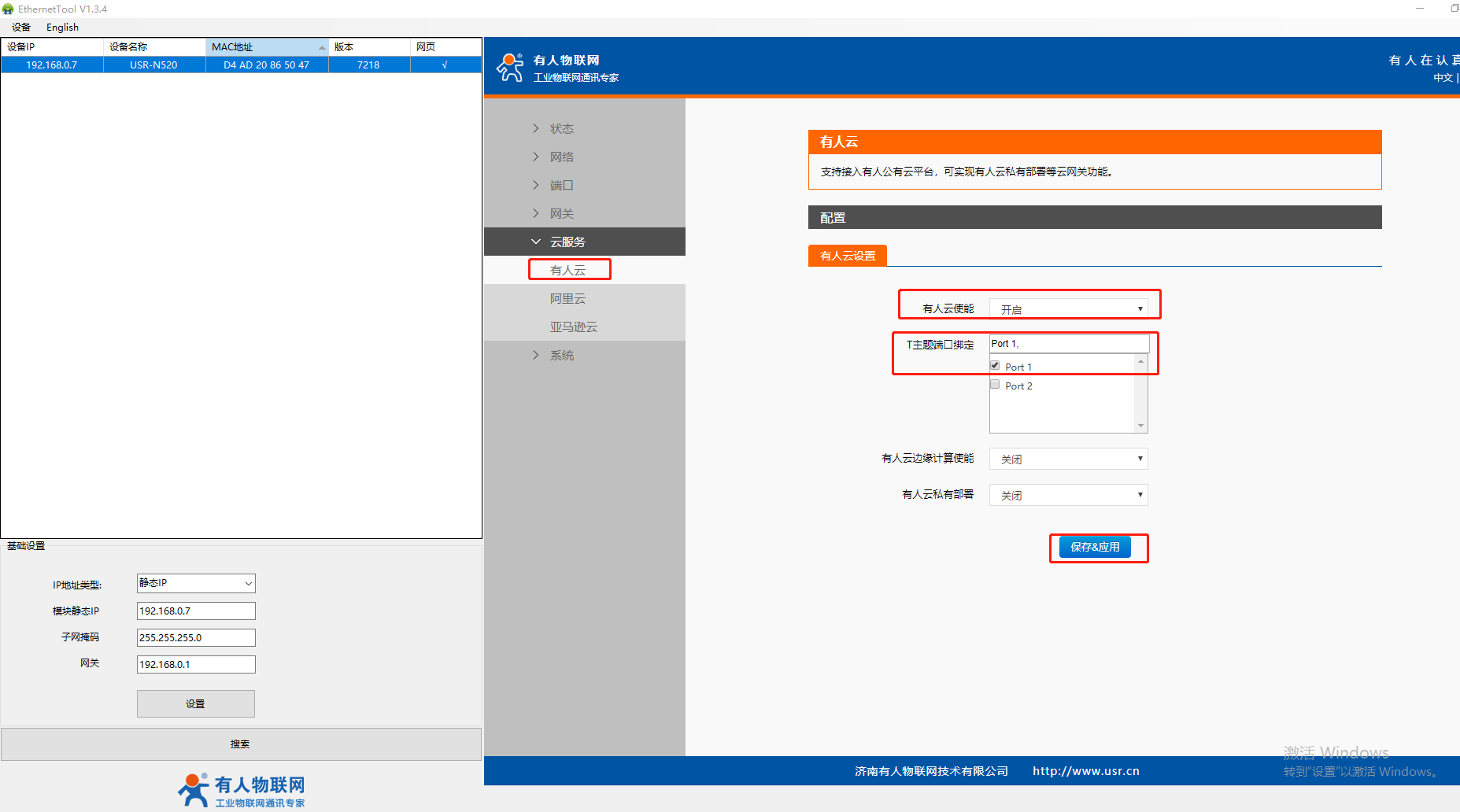Click the USR IoT logo in web header
1460x812 pixels.
(510, 68)
